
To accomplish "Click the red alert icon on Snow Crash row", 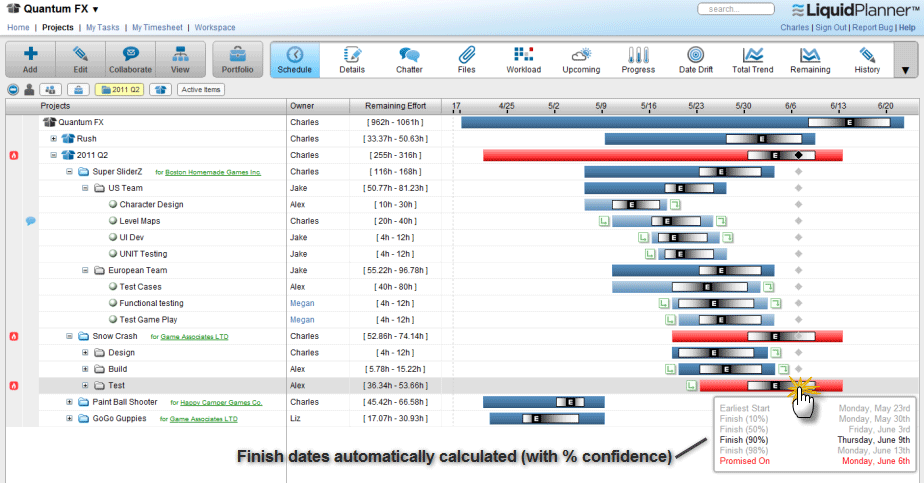I will coord(14,336).
